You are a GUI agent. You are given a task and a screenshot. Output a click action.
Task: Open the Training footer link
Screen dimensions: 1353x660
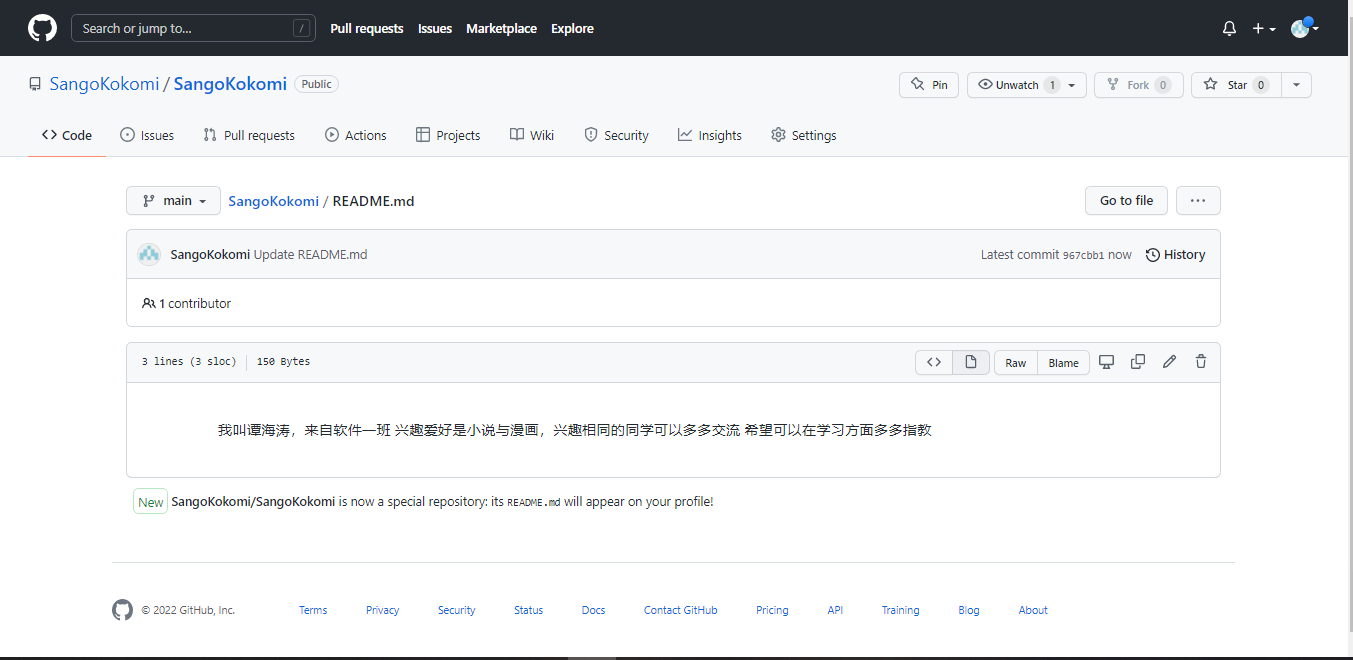[x=901, y=610]
